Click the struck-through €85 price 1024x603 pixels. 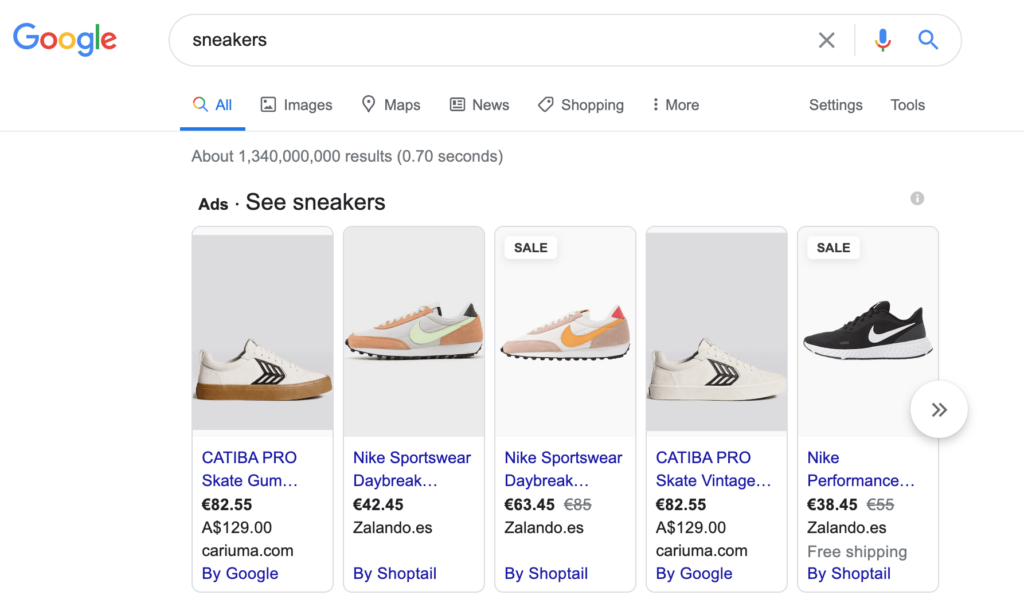[x=577, y=505]
